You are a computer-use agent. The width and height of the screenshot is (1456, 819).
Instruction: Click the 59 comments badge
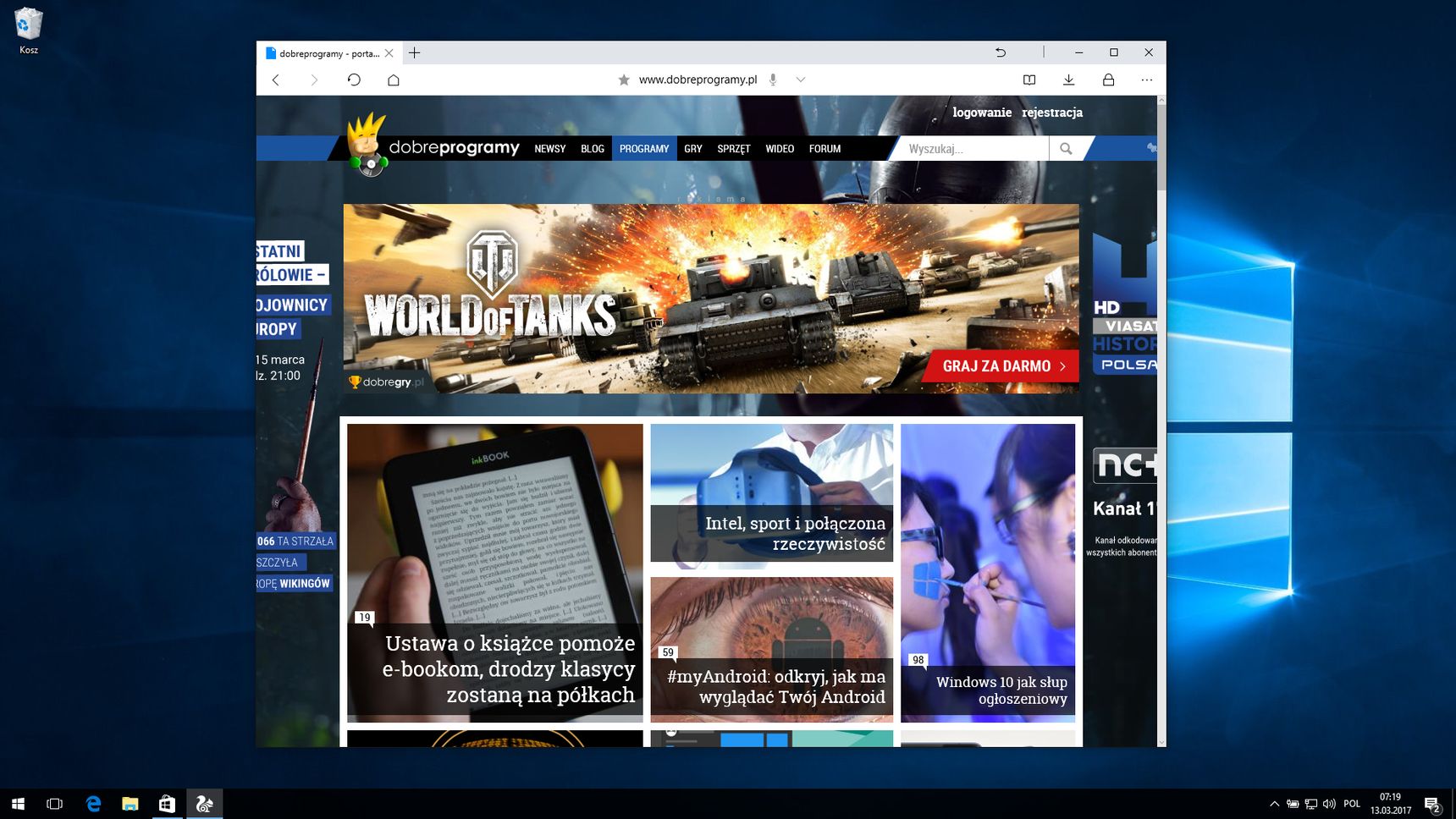coord(668,652)
